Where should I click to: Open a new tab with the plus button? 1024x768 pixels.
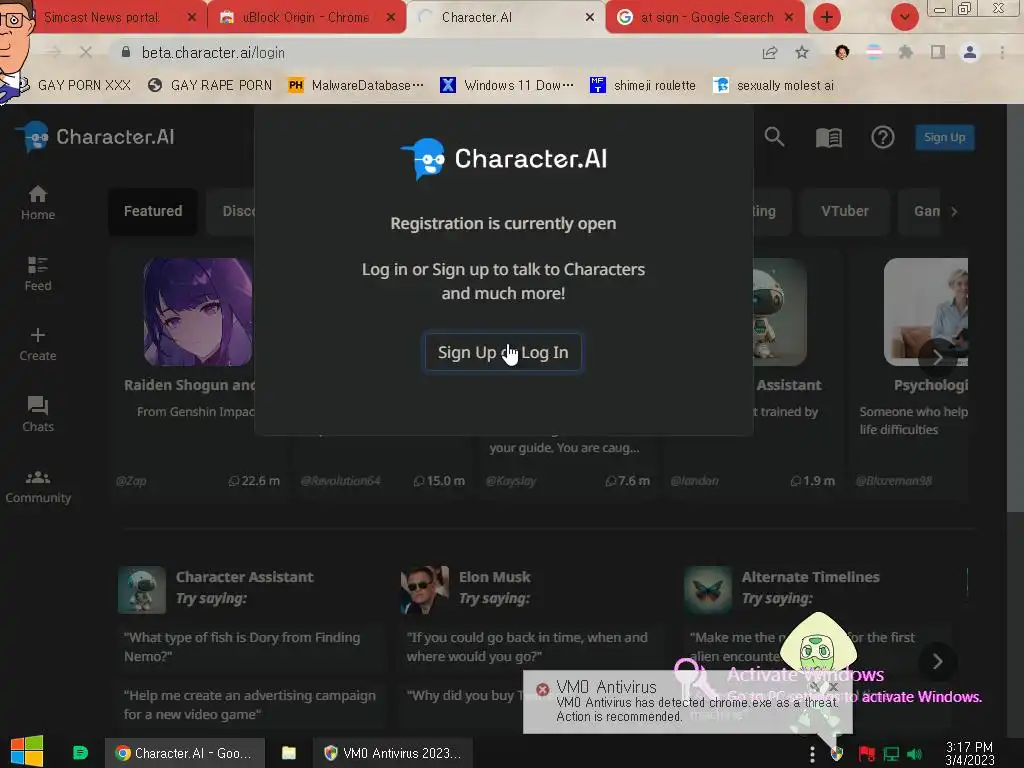(x=827, y=17)
